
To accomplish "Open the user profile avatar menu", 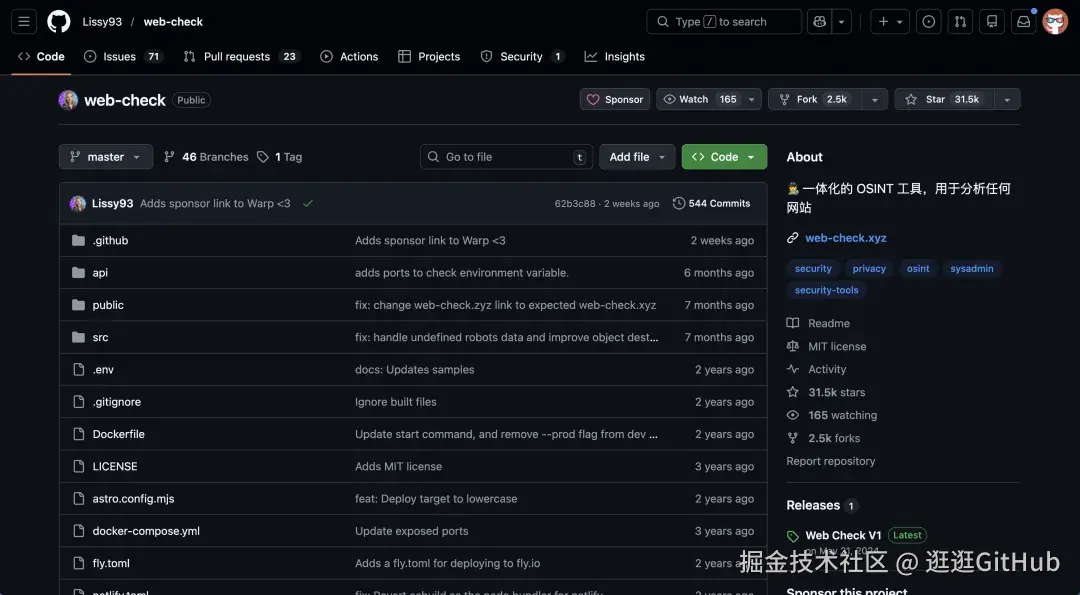I will pyautogui.click(x=1055, y=22).
